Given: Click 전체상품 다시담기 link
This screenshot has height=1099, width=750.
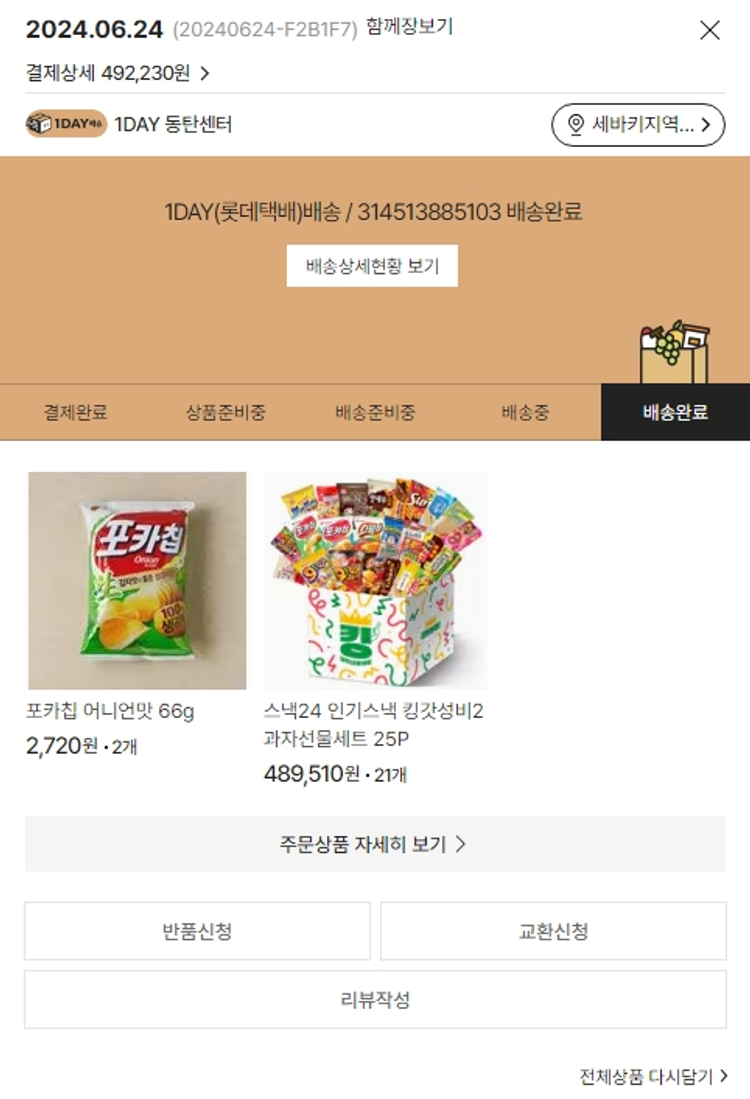Looking at the screenshot, I should point(653,1076).
